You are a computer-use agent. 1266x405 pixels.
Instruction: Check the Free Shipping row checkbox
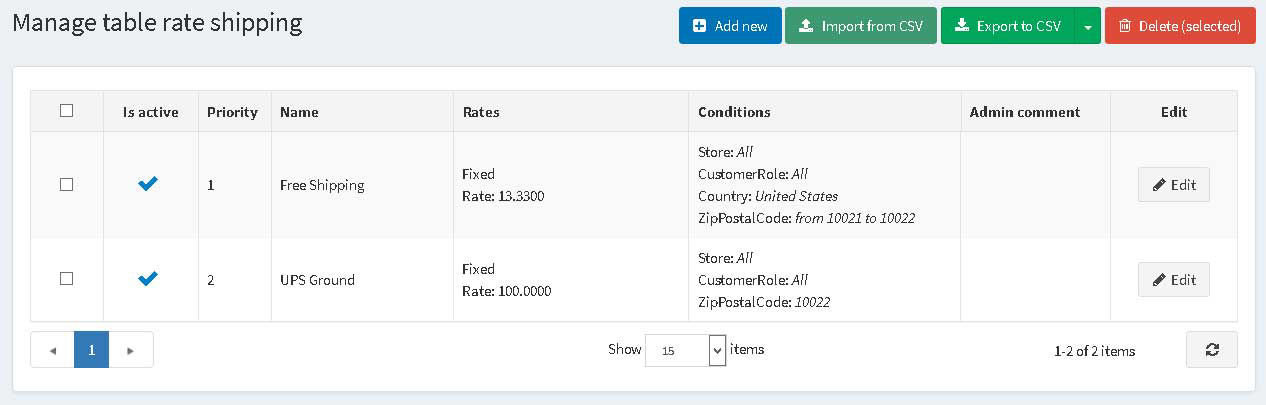click(x=67, y=185)
